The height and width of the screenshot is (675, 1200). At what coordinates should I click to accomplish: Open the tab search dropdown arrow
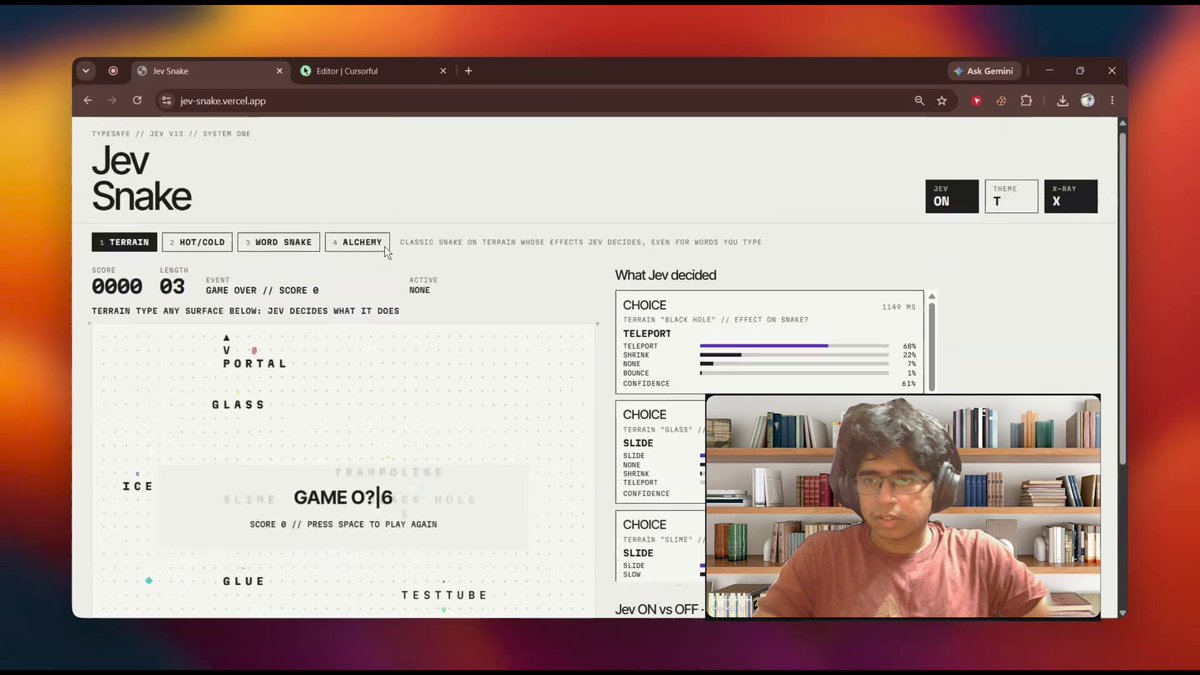[x=86, y=71]
